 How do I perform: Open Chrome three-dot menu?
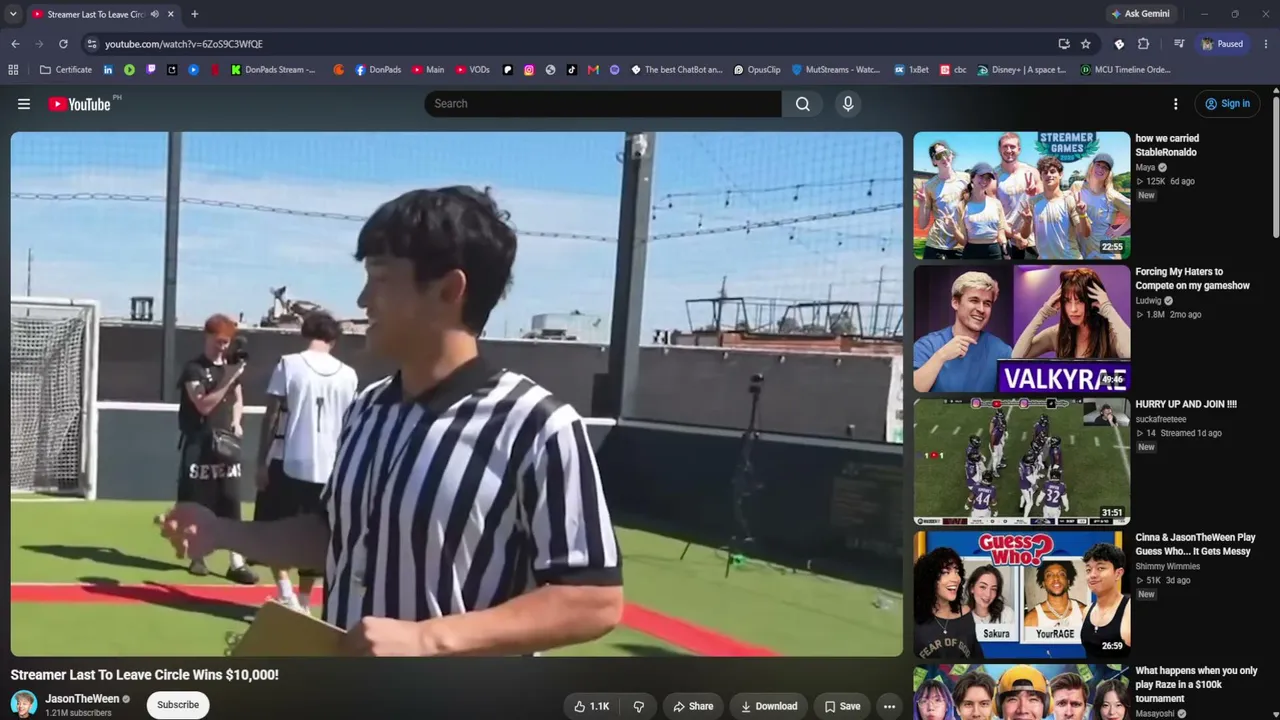(x=1265, y=44)
